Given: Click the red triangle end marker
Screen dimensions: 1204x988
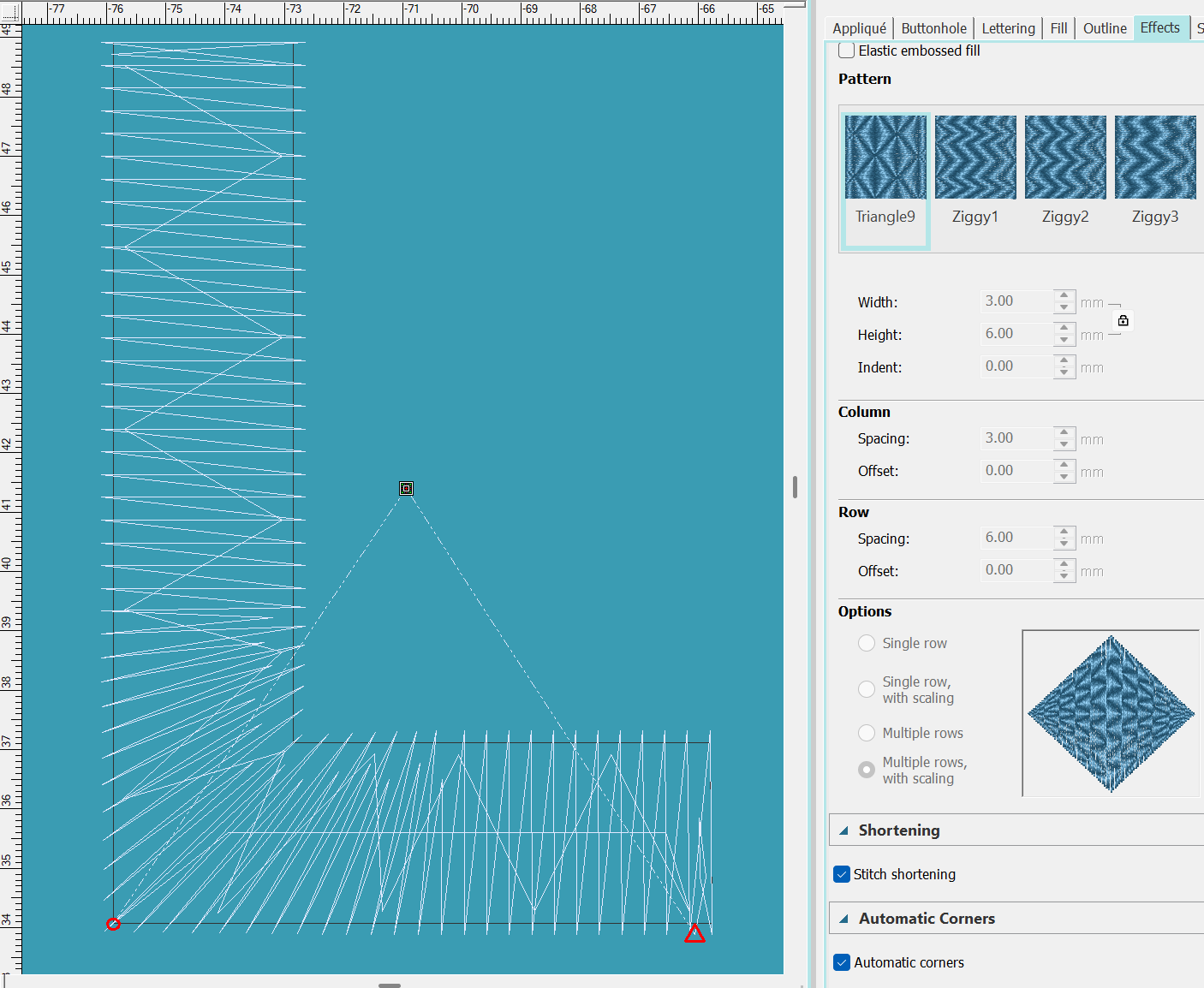Looking at the screenshot, I should pyautogui.click(x=694, y=933).
